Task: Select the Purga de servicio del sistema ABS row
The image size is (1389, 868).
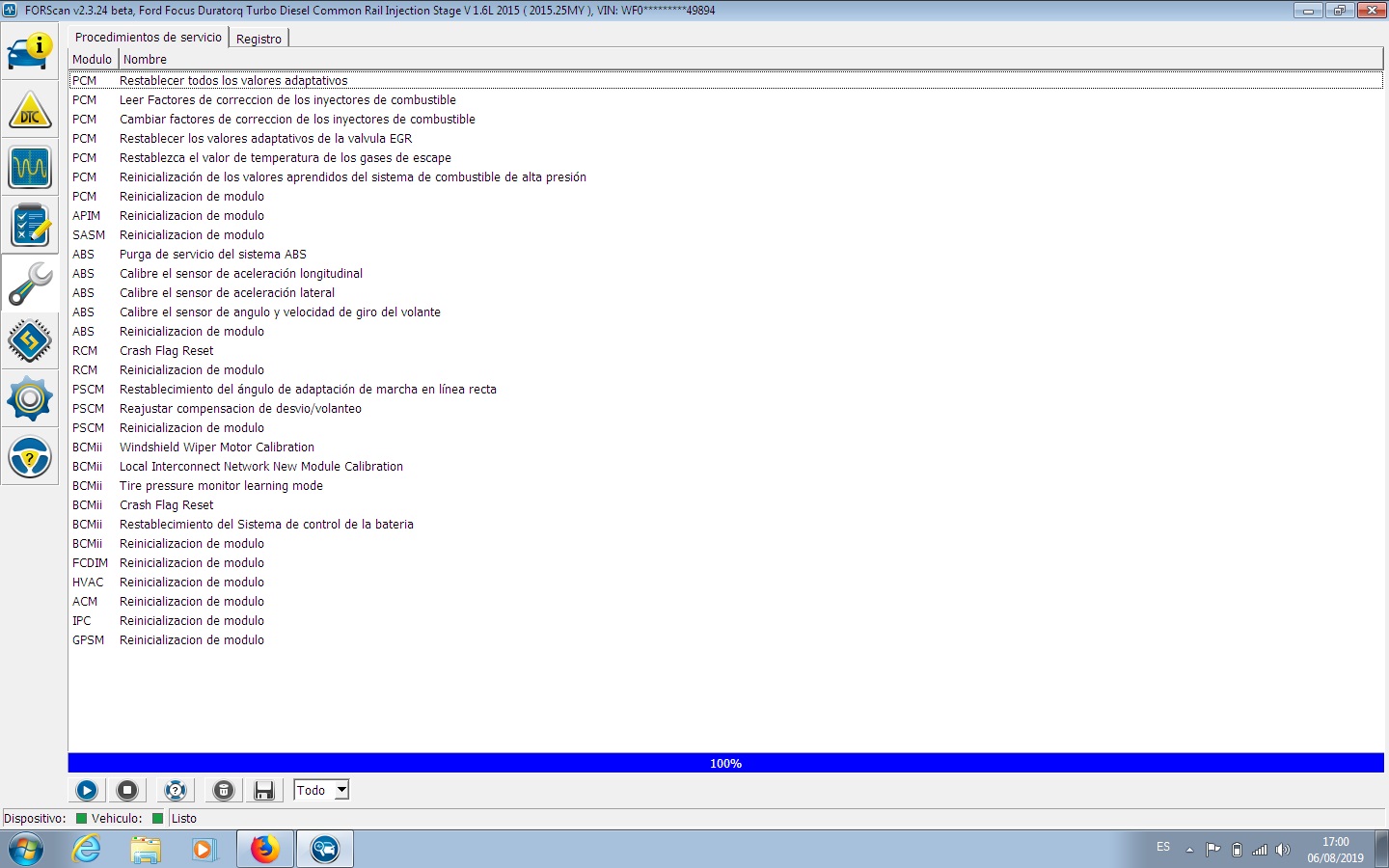Action: tap(213, 255)
